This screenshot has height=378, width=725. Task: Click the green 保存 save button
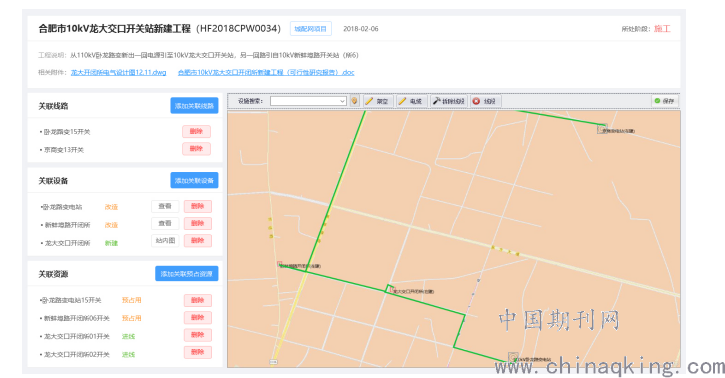664,101
